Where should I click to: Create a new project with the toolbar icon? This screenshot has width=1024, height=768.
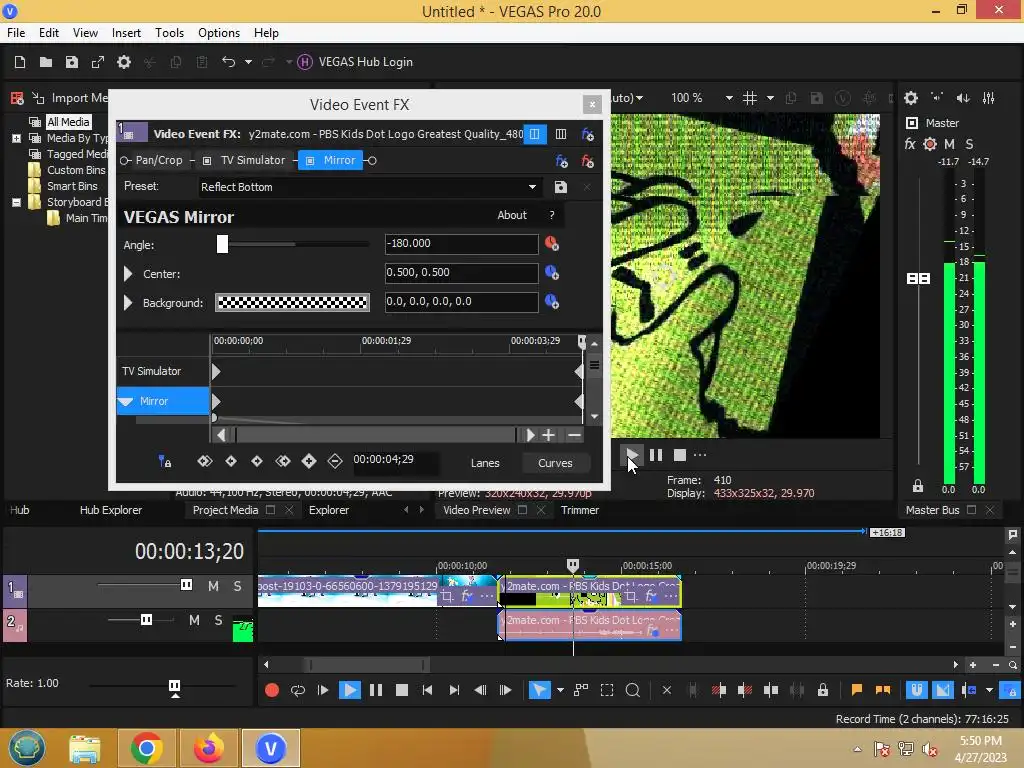[x=20, y=62]
